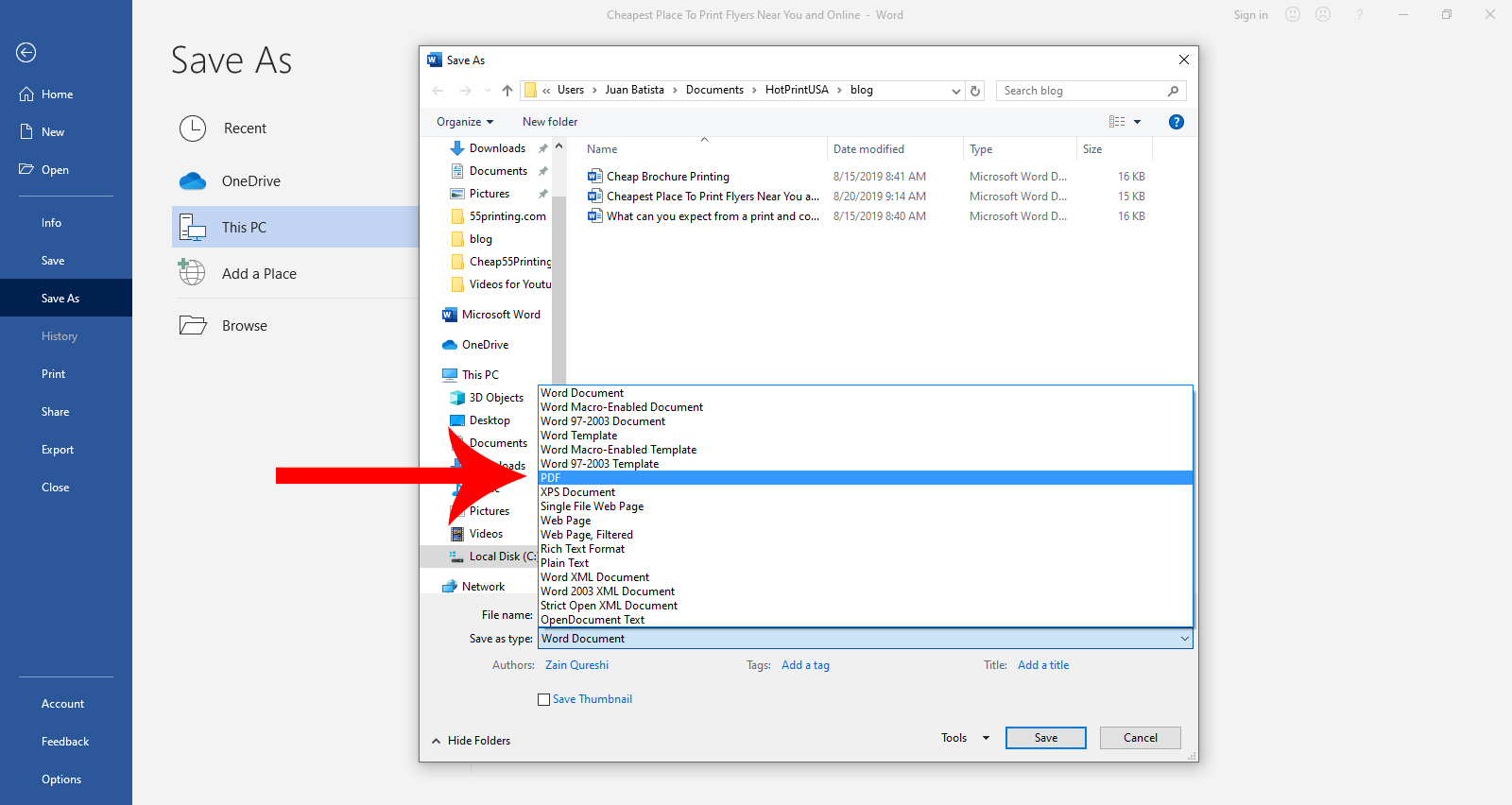Collapse folders with Hide Folders
The image size is (1512, 805).
471,741
